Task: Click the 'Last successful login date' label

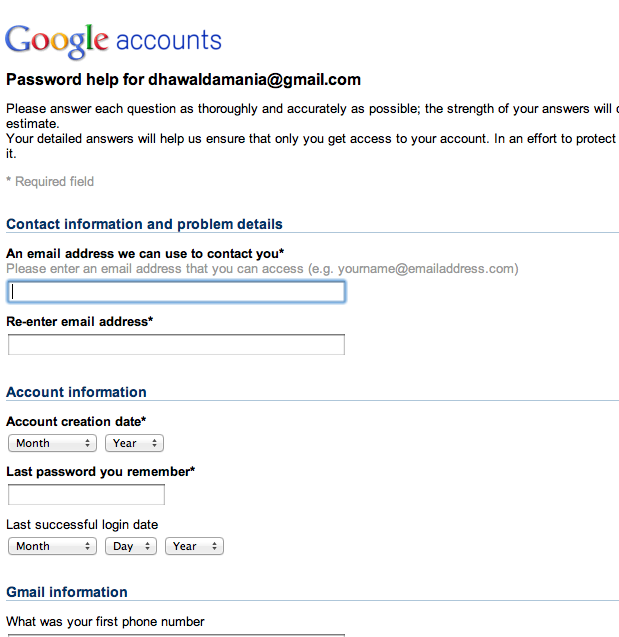Action: point(82,524)
